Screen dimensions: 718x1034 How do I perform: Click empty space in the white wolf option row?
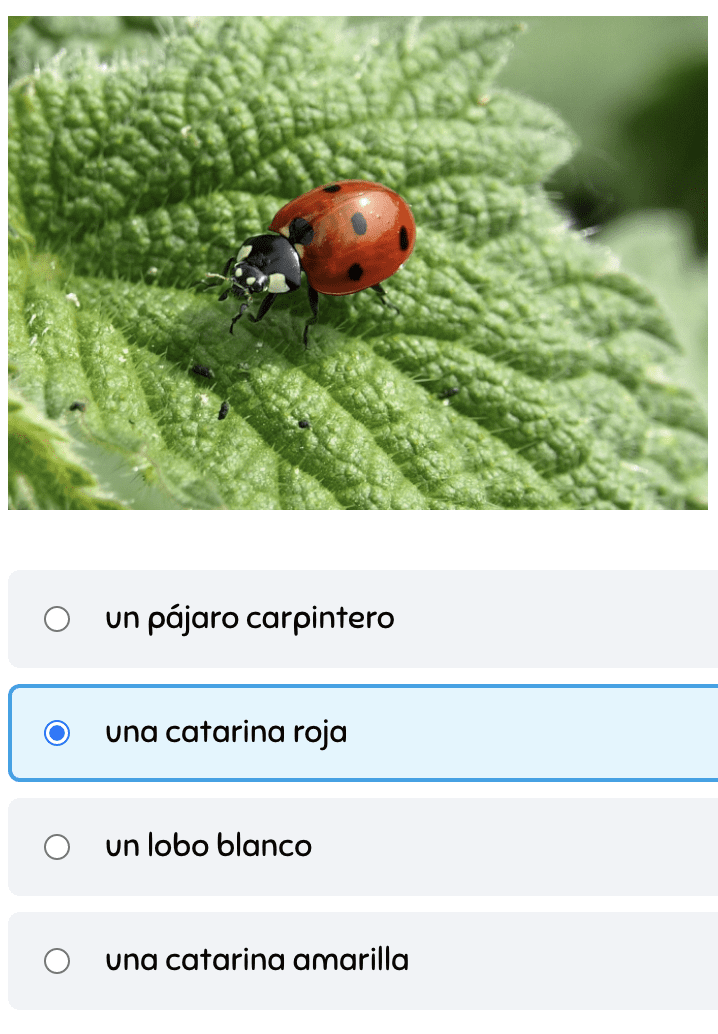514,847
